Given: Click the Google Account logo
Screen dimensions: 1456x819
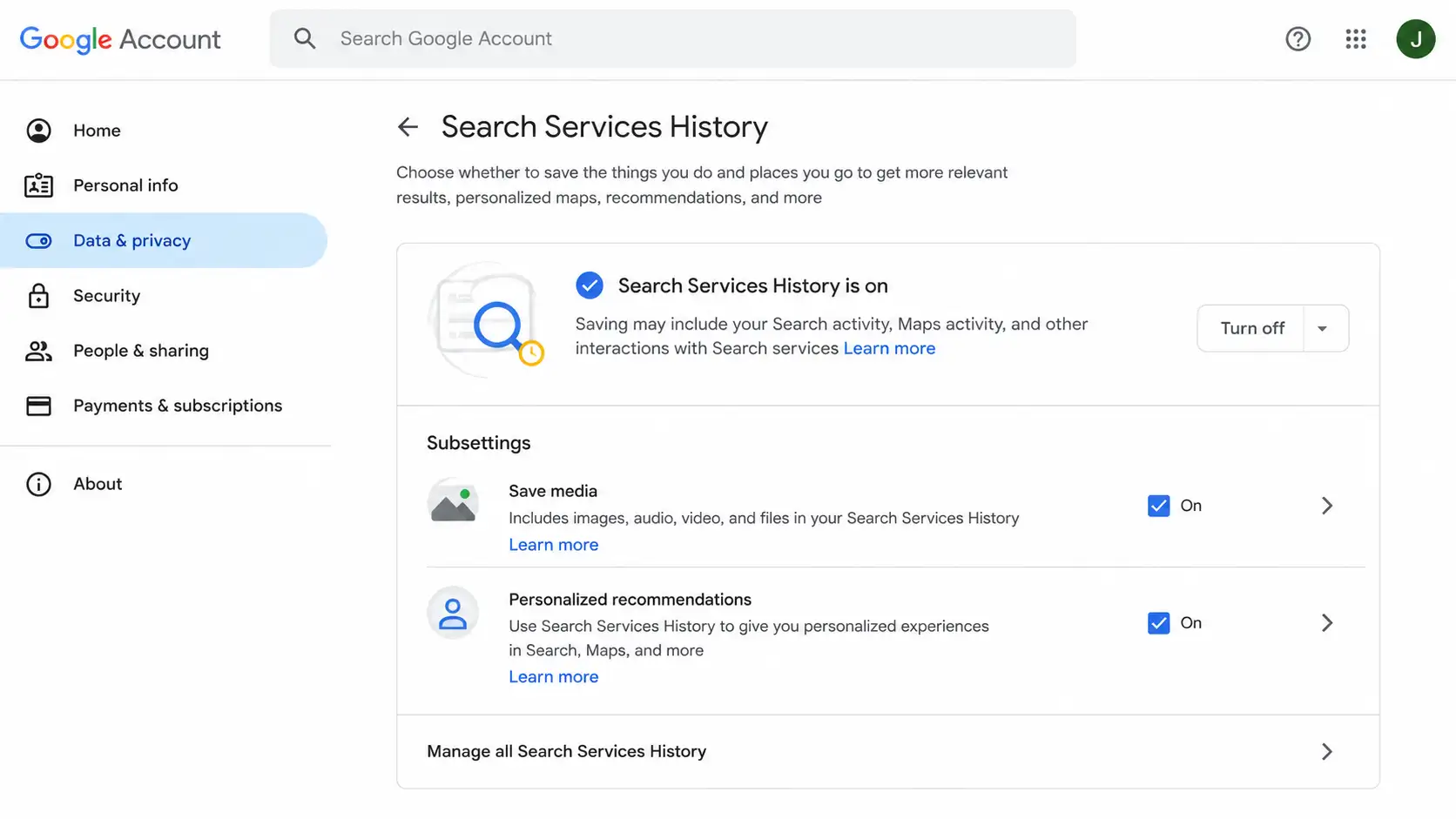Looking at the screenshot, I should pos(120,39).
